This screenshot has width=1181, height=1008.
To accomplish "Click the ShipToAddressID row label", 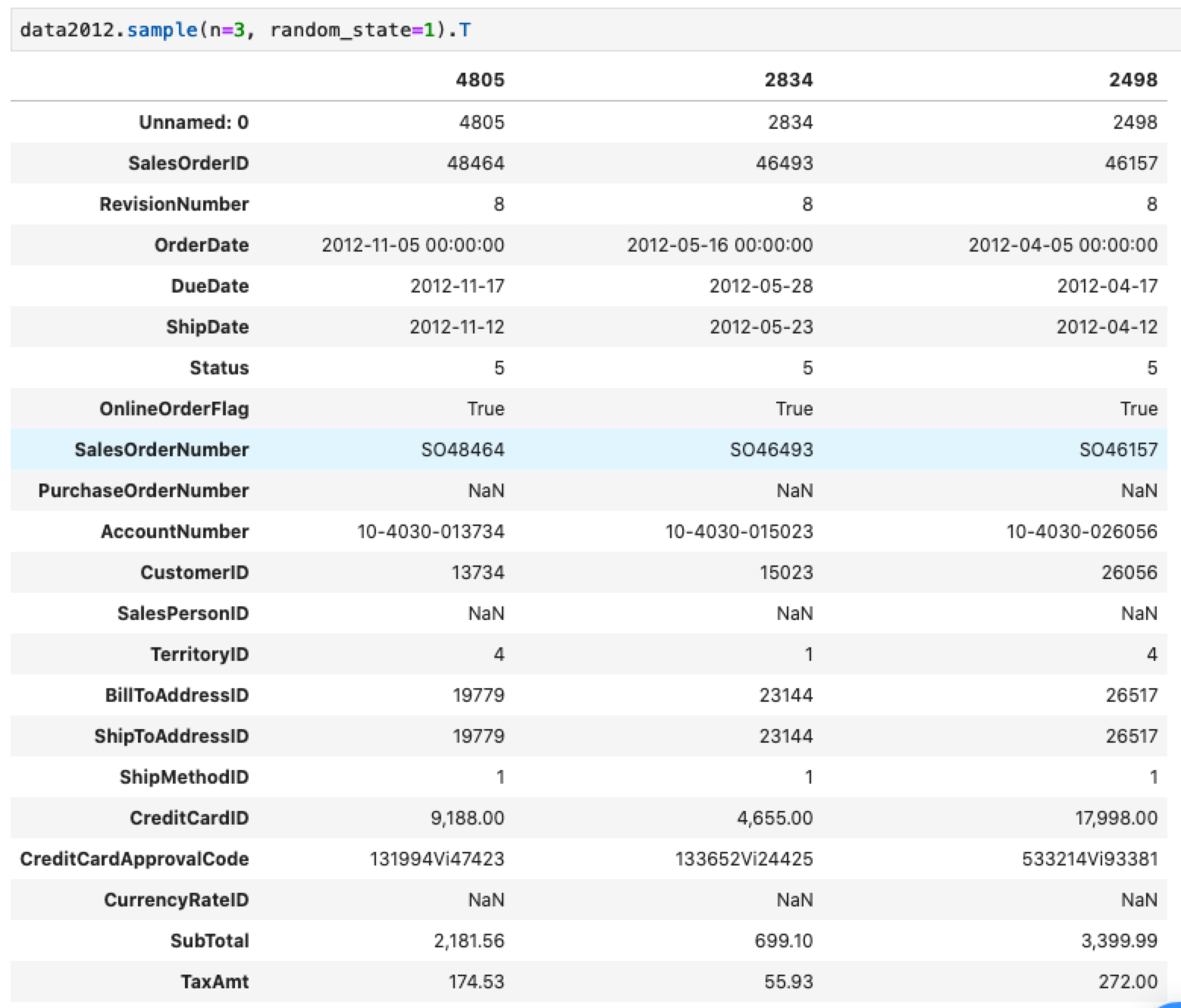I will [x=171, y=737].
